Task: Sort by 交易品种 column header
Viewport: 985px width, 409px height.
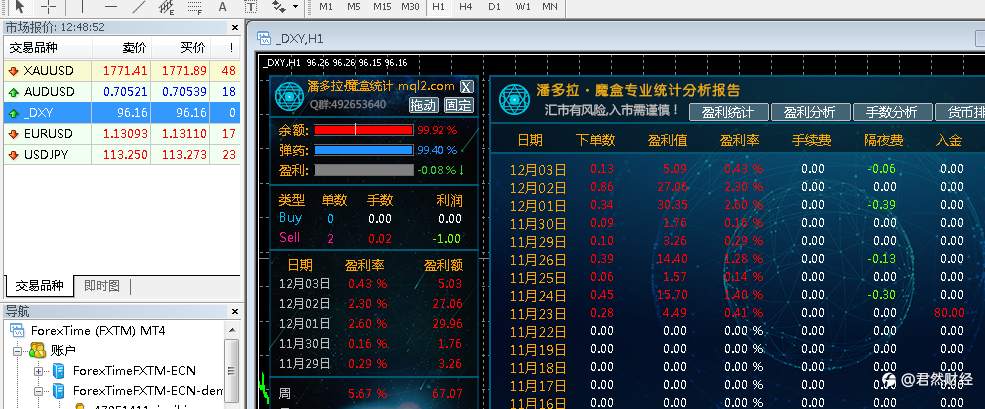Action: (x=48, y=48)
